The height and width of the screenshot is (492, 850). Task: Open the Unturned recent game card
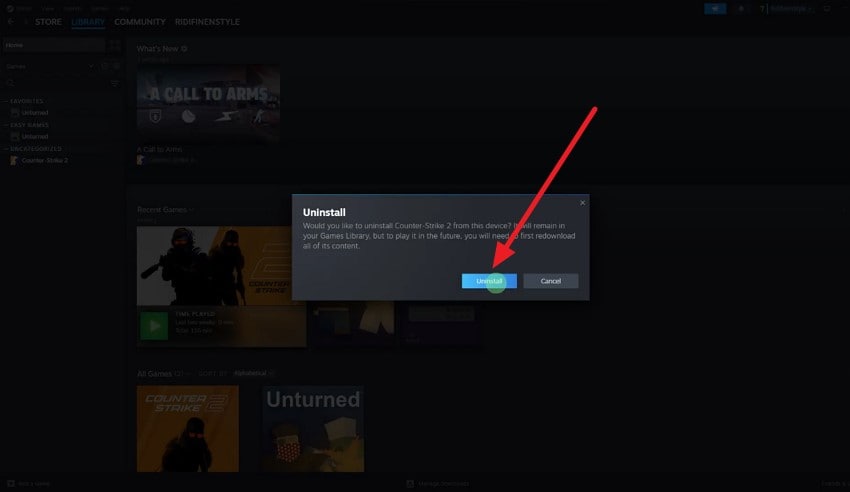(x=353, y=323)
